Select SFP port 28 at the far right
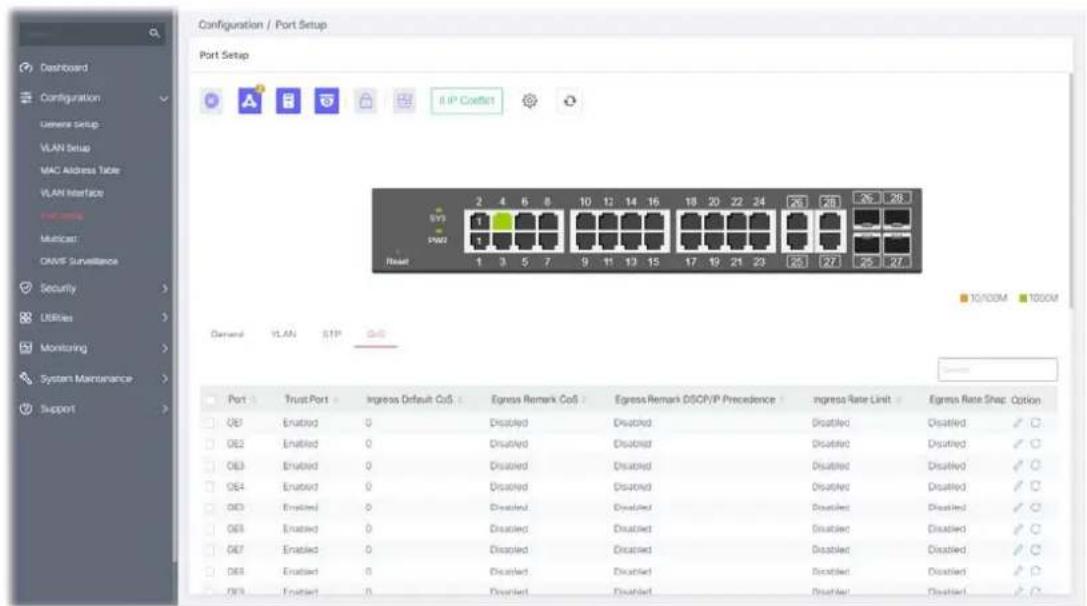 click(x=896, y=218)
